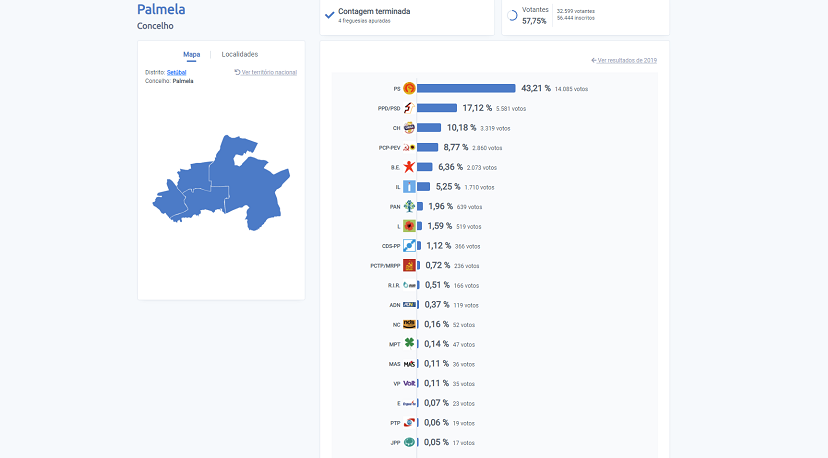The image size is (828, 458).
Task: Click the MPT green clover logo
Action: click(408, 343)
